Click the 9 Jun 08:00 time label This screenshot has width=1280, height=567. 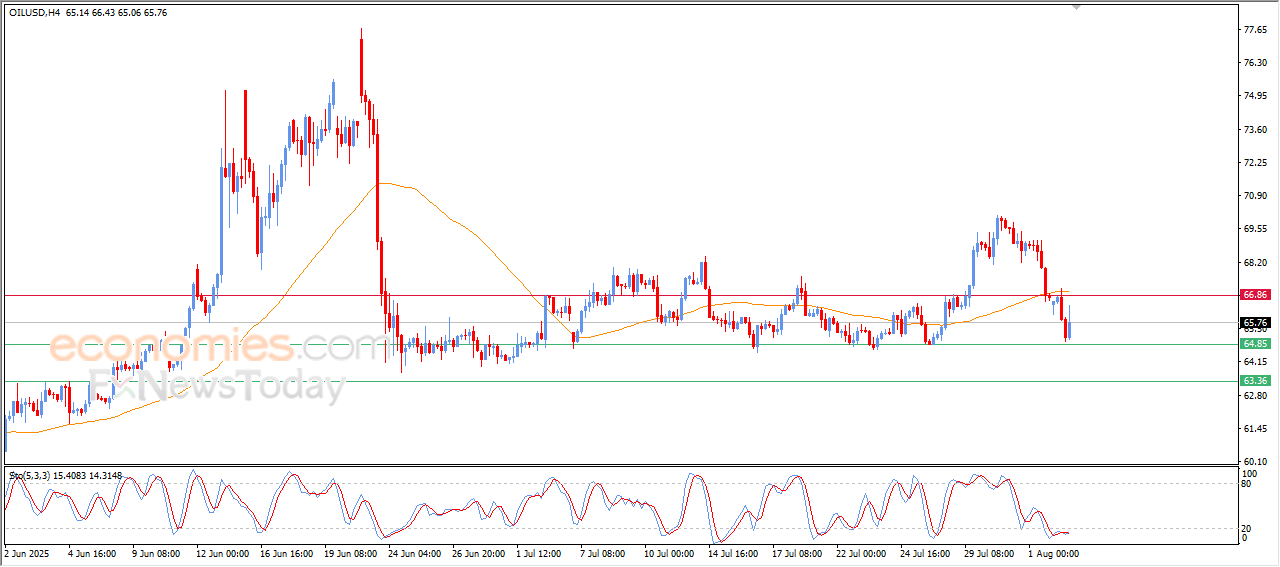[155, 553]
